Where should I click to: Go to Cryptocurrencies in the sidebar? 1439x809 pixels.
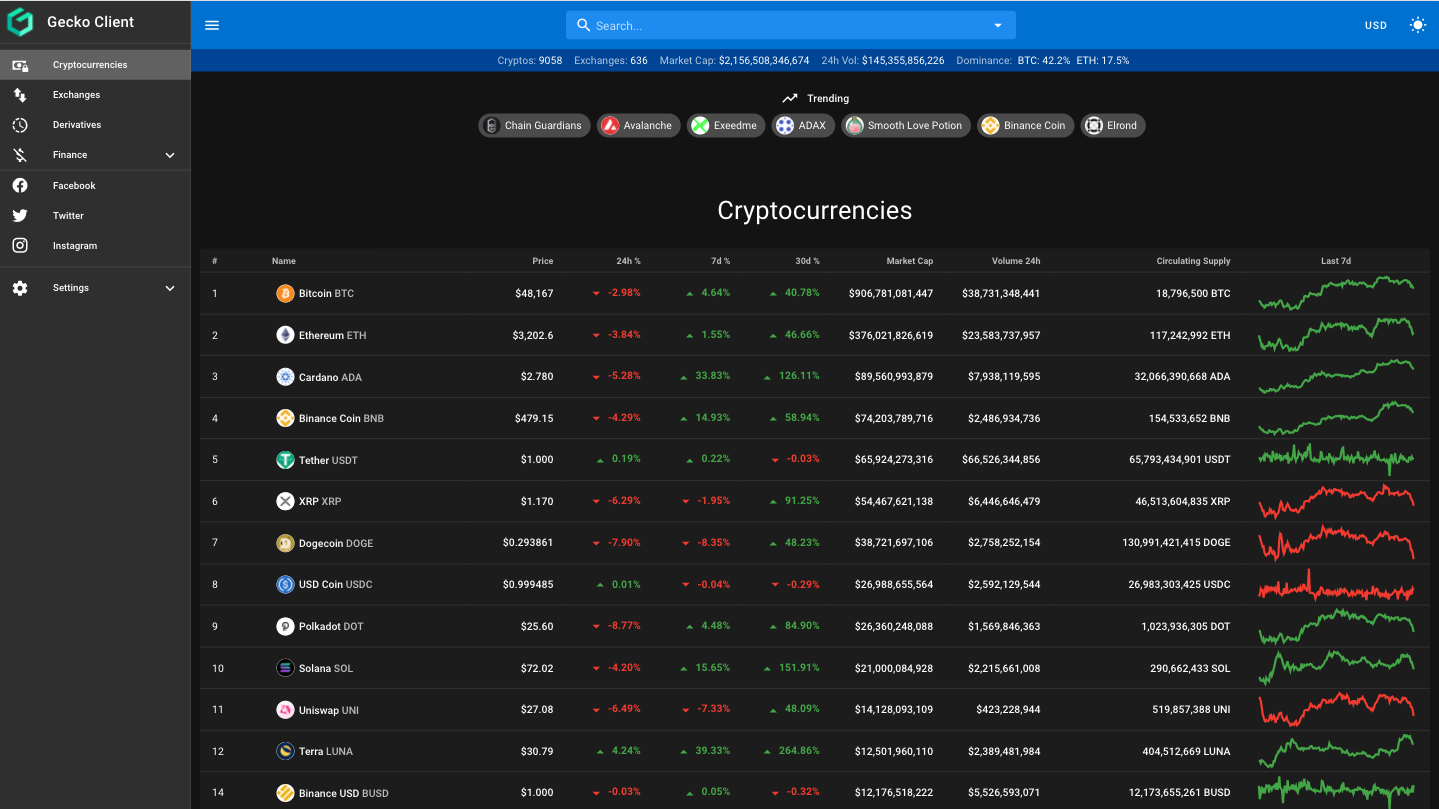(95, 65)
